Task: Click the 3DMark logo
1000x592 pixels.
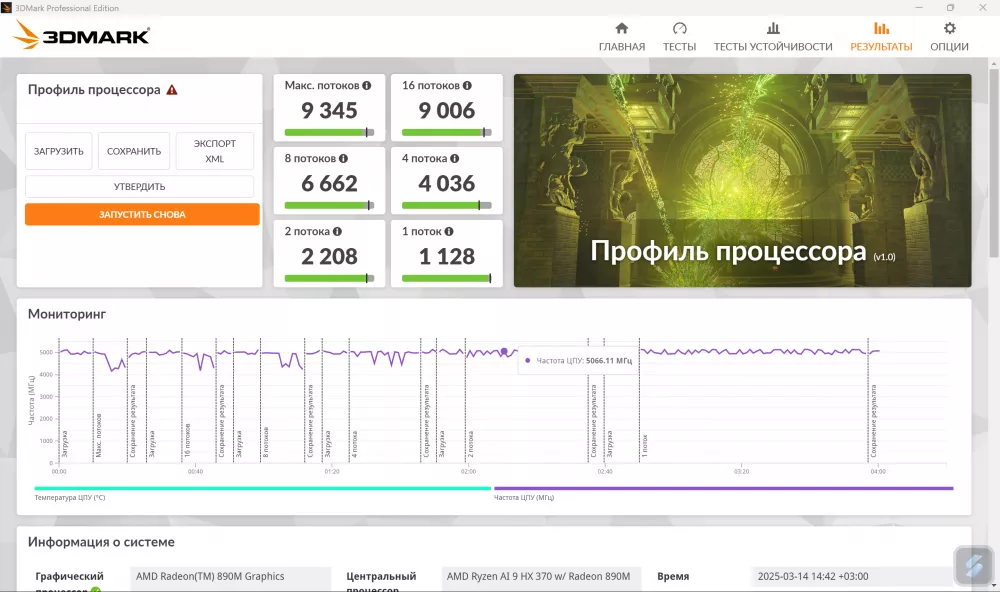Action: click(82, 36)
